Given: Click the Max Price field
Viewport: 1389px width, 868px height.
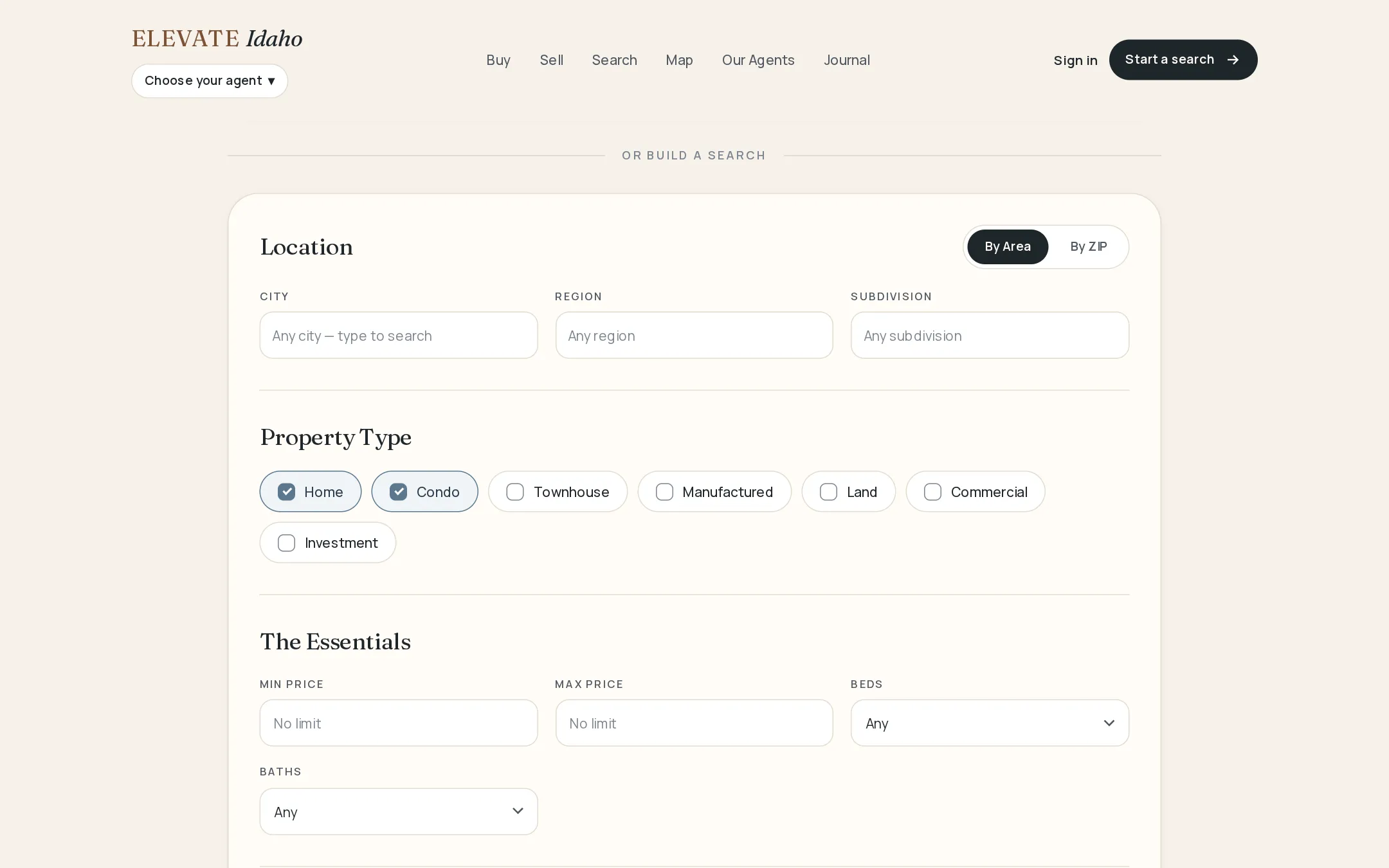Looking at the screenshot, I should pos(694,723).
